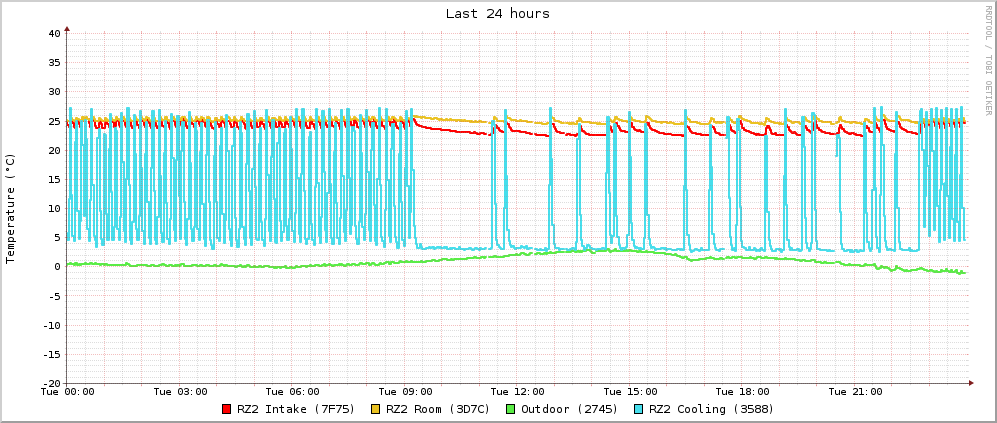Click the red RZ2 Intake legend swatch
Viewport: 997px width, 423px height.
click(227, 409)
